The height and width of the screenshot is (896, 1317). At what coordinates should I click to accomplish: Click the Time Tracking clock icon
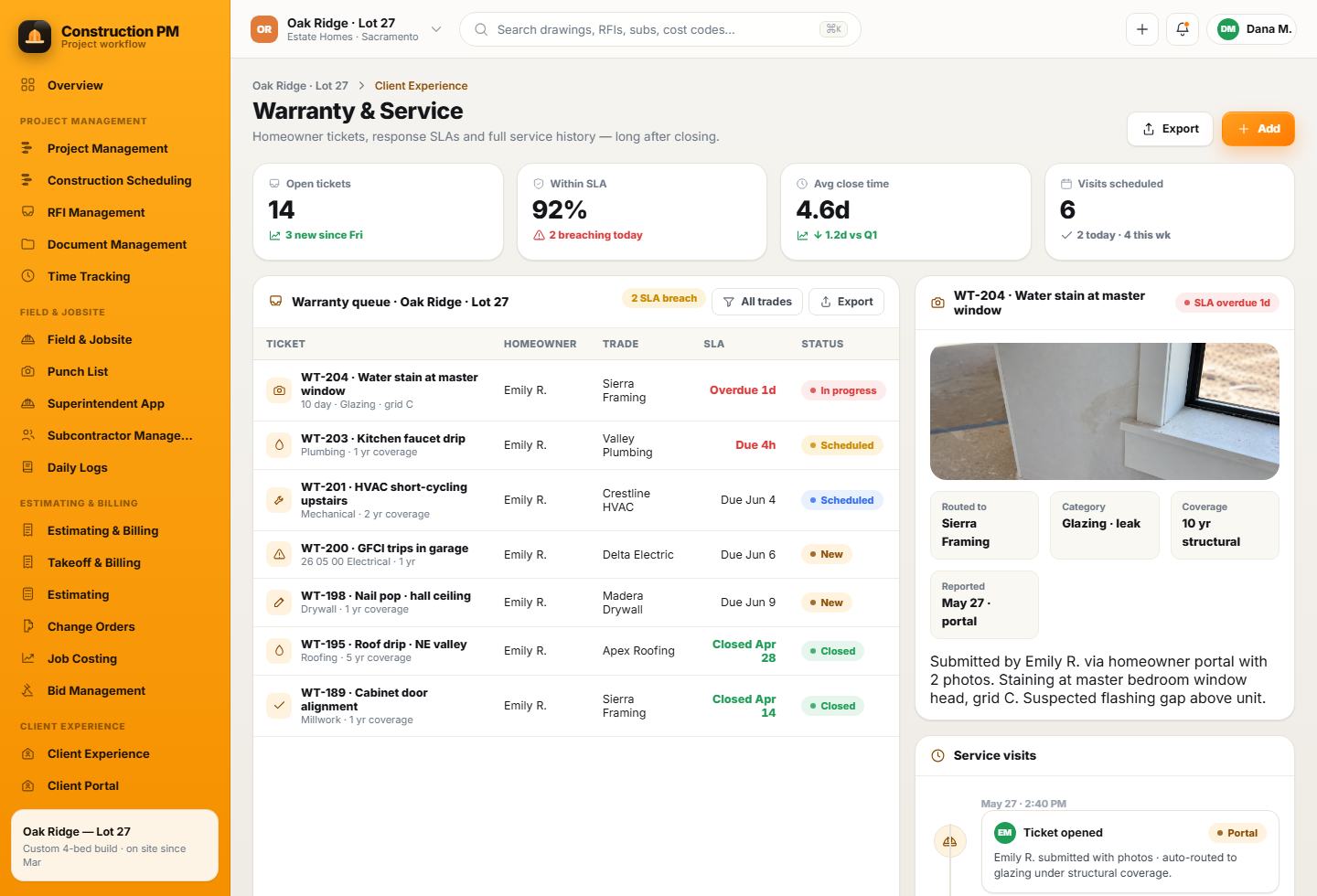tap(28, 276)
